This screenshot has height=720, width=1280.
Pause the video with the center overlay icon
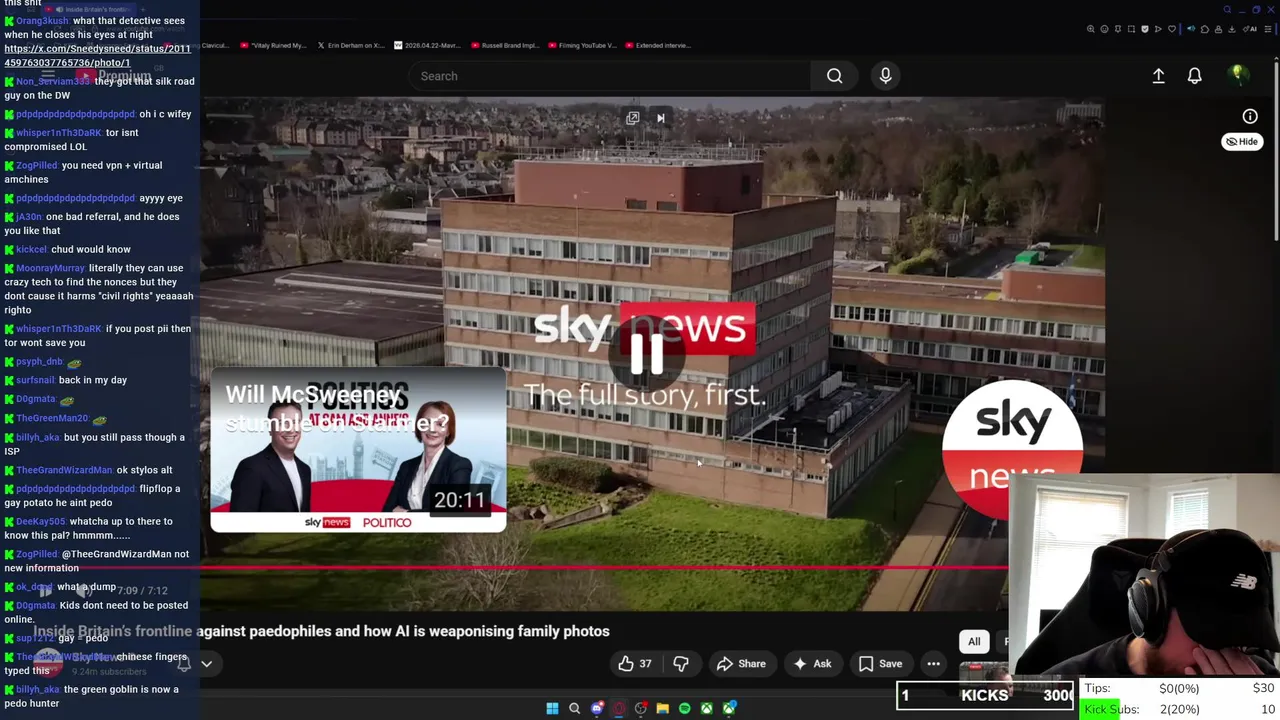(x=646, y=352)
